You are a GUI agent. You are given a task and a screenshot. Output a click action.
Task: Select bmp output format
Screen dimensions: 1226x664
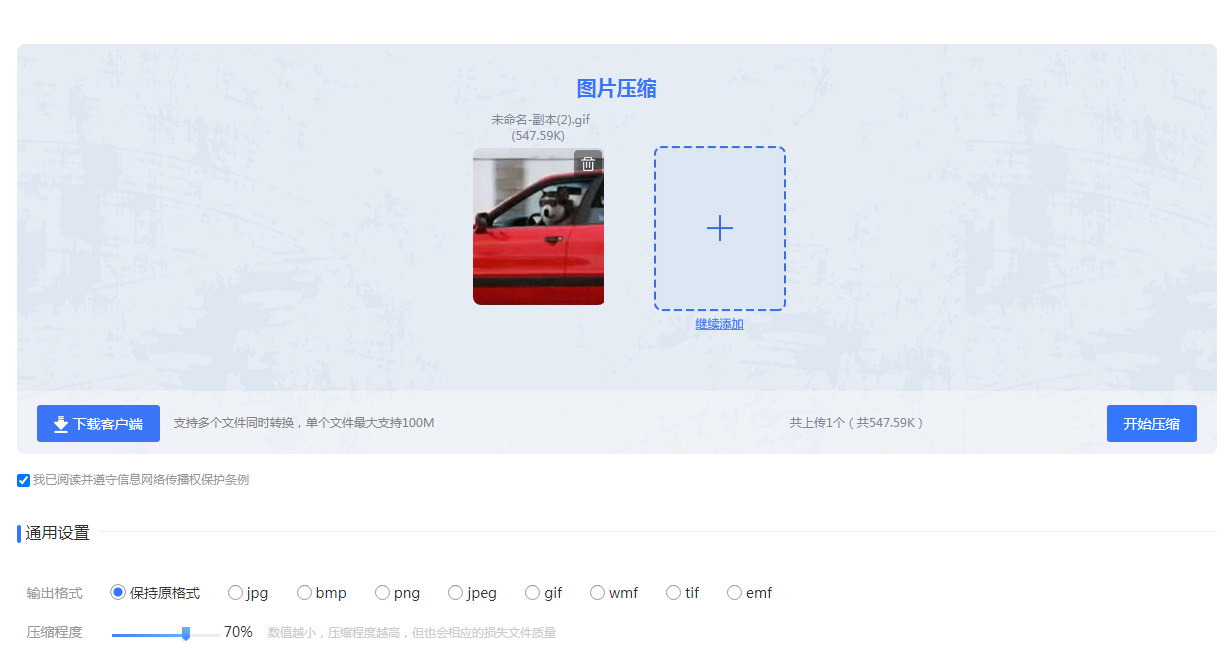305,593
